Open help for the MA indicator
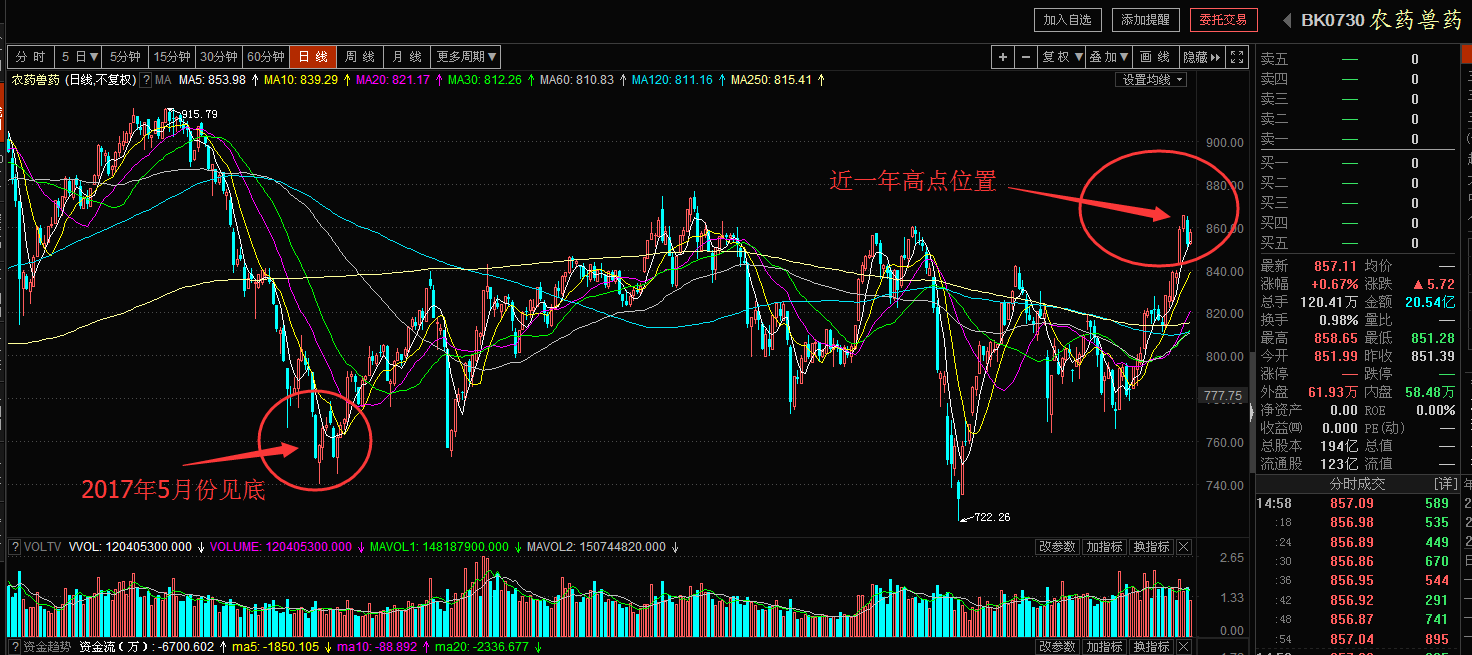Viewport: 1472px width, 655px height. [x=146, y=80]
